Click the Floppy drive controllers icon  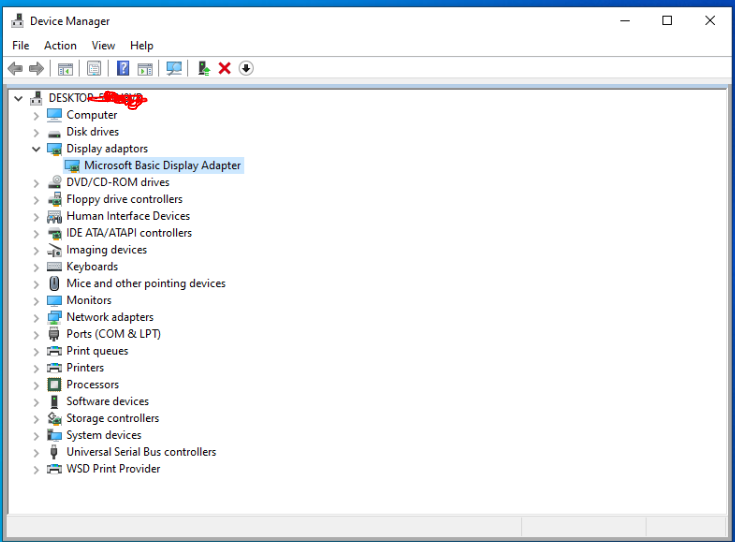point(54,199)
